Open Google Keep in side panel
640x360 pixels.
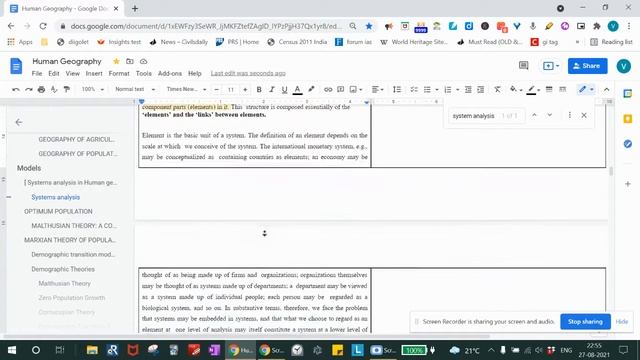628,119
